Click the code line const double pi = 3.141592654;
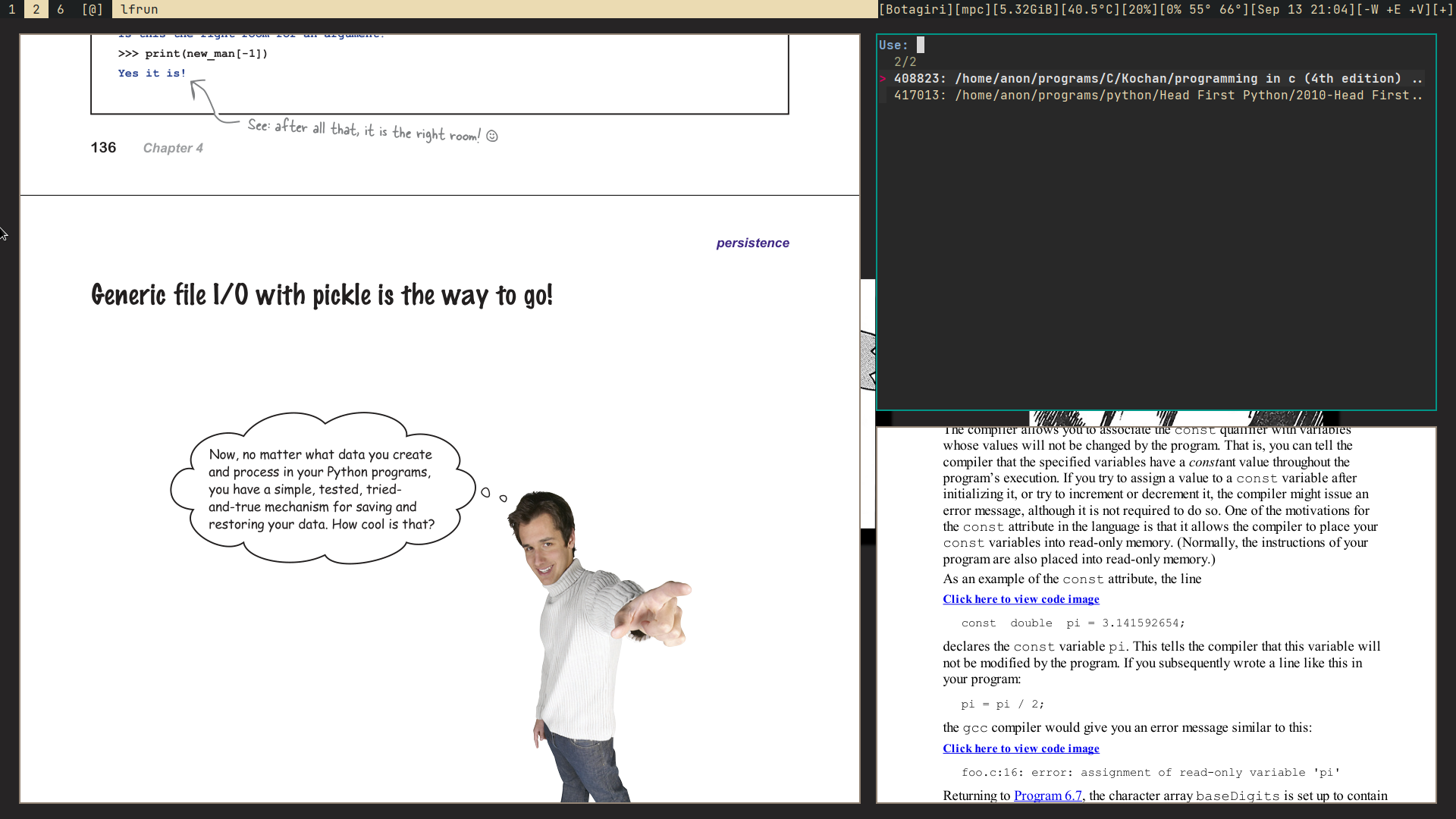Image resolution: width=1456 pixels, height=819 pixels. tap(1073, 623)
